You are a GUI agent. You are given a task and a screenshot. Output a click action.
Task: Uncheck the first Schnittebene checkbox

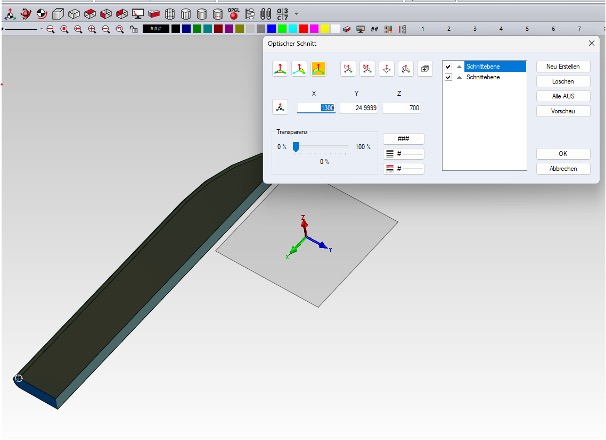[x=448, y=67]
